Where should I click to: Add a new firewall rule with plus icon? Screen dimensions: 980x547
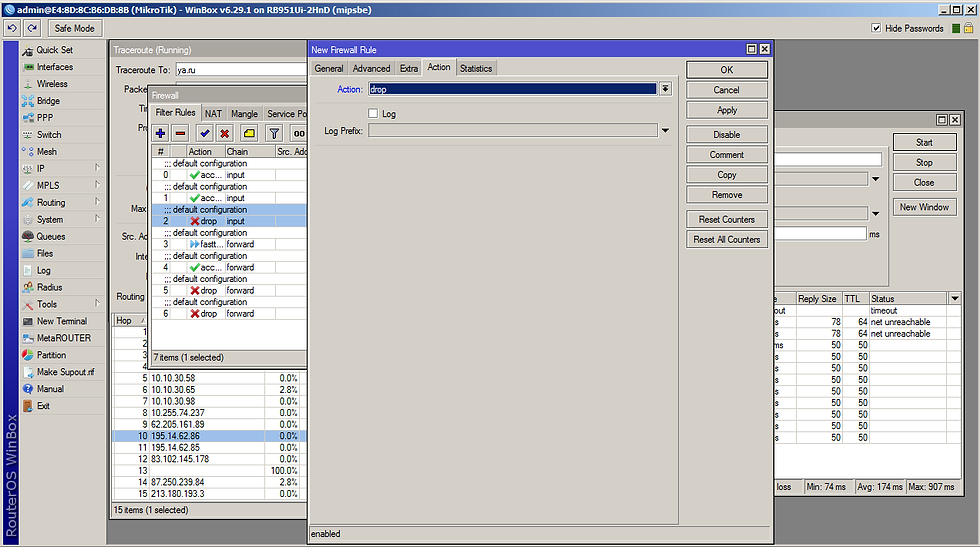tap(161, 133)
